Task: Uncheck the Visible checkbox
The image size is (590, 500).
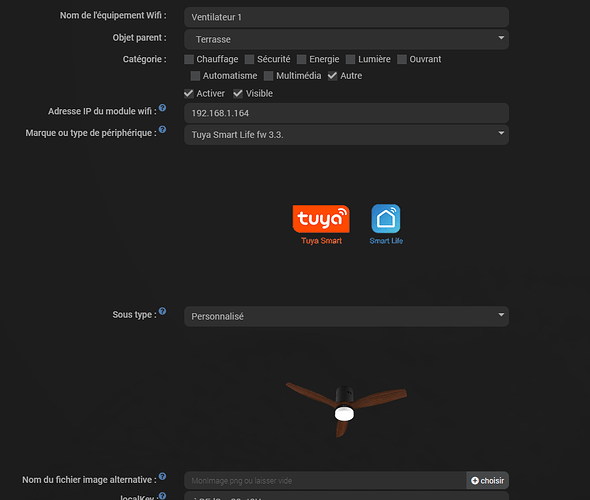Action: point(238,94)
